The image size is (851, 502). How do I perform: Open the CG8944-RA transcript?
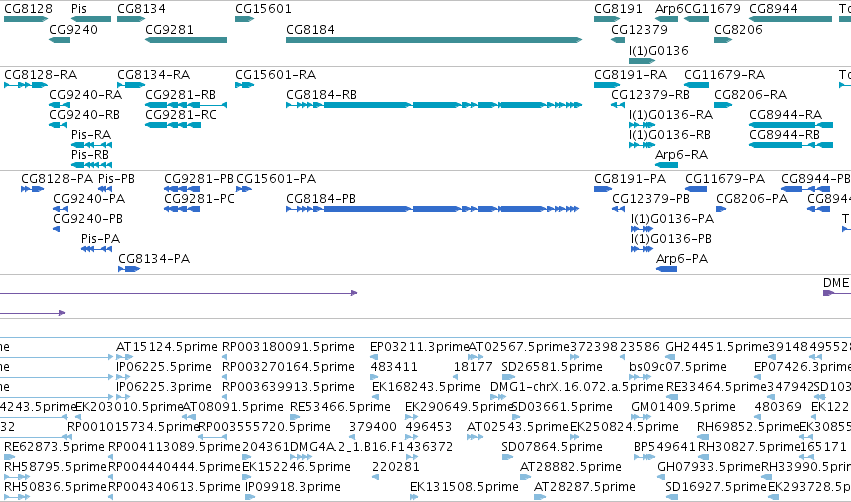coord(791,125)
